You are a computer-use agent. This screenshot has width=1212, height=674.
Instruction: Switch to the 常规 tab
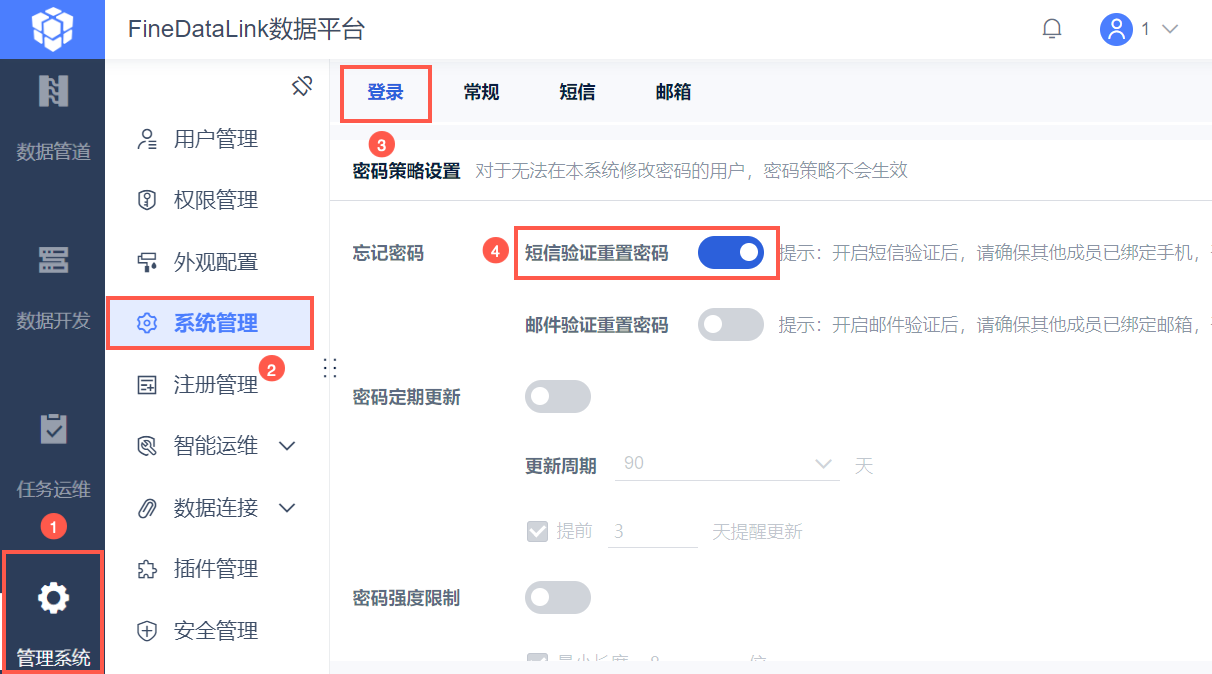(481, 93)
